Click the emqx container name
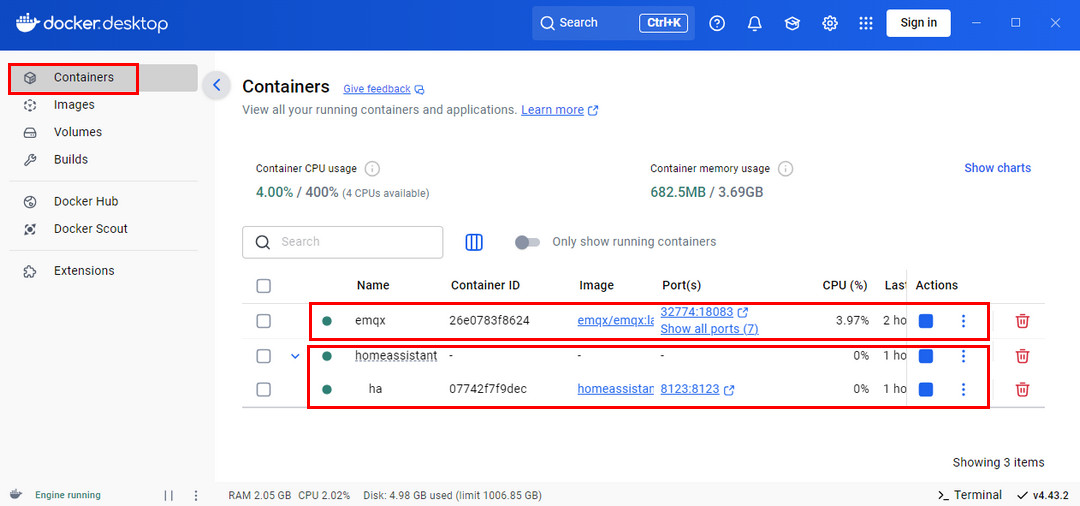Screen dimensions: 1080x506 coord(371,321)
